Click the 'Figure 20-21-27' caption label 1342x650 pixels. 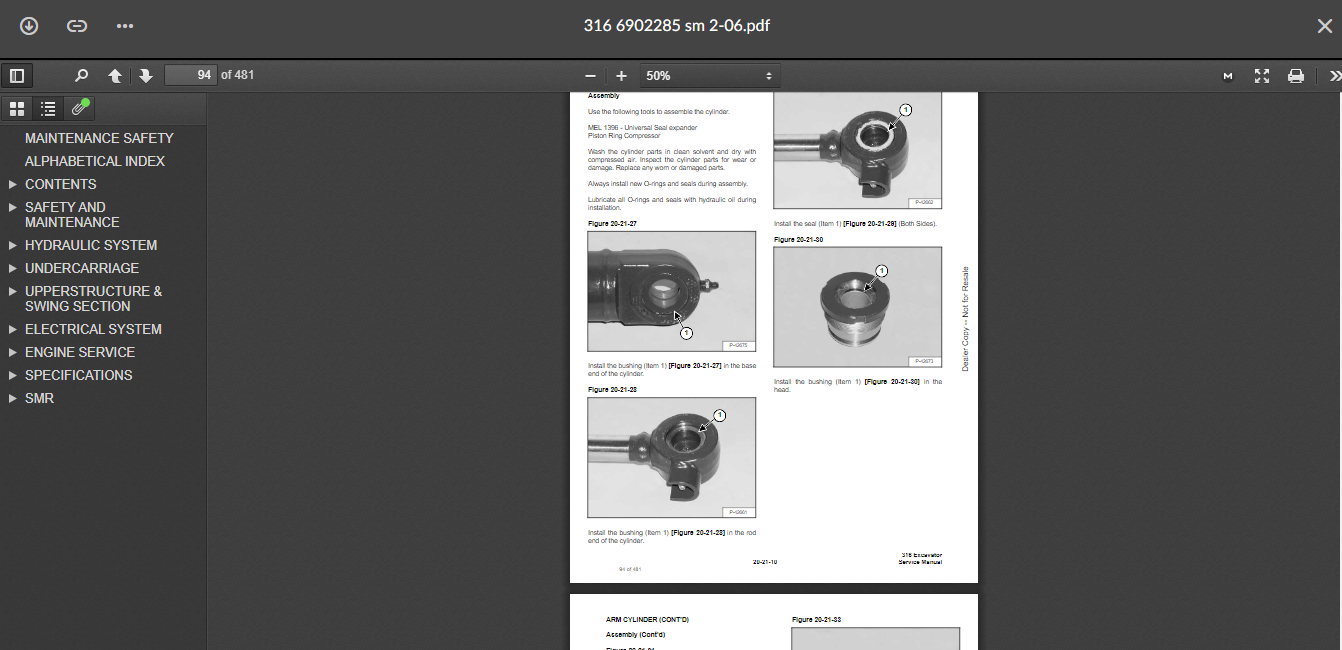[x=612, y=224]
